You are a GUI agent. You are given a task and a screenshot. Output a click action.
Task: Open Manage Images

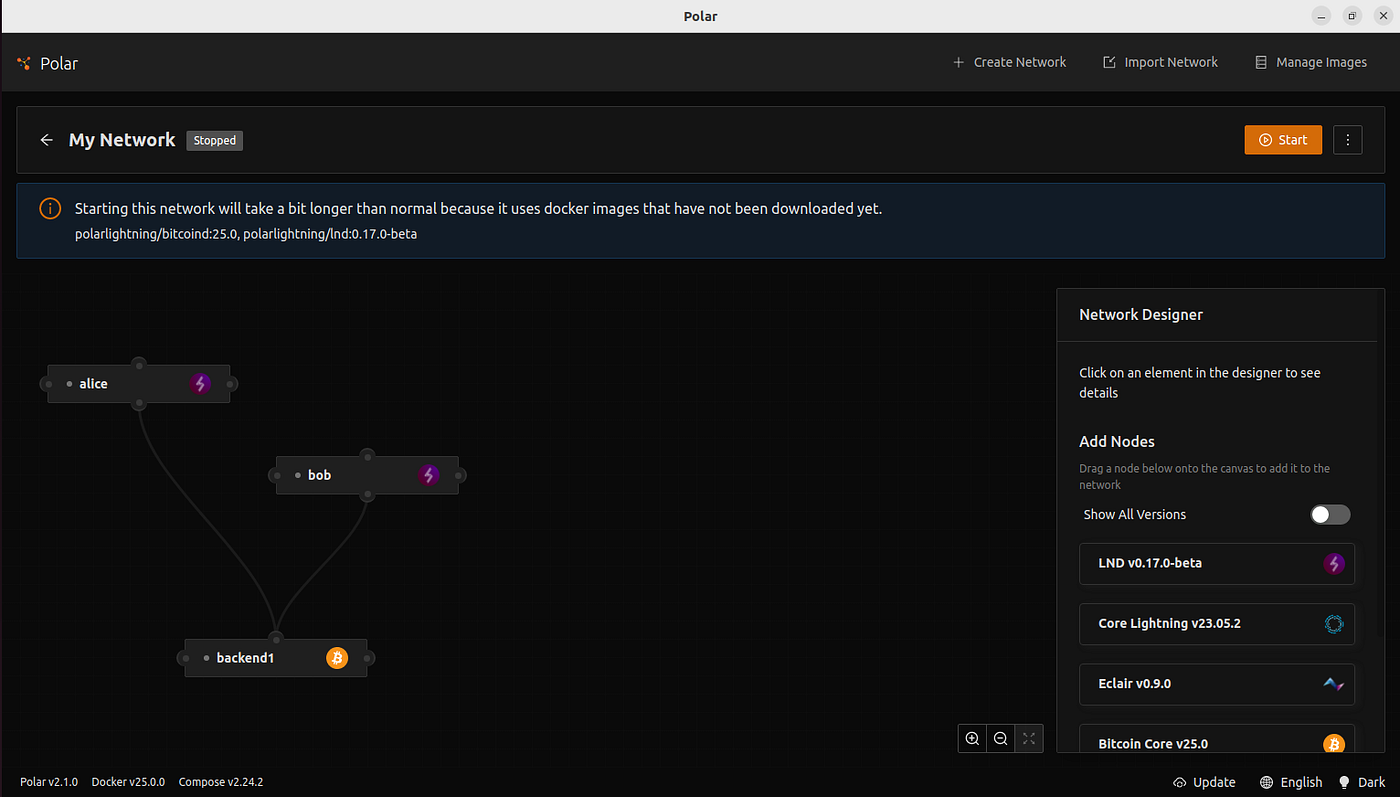click(x=1311, y=62)
